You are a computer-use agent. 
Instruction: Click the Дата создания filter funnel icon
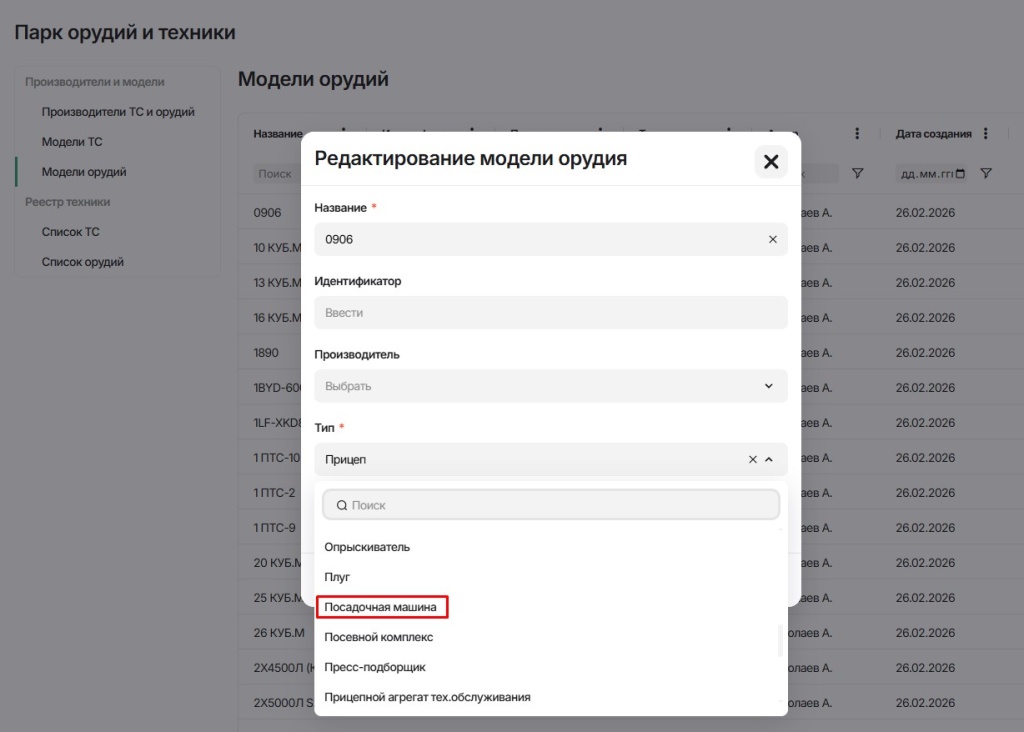(x=986, y=174)
